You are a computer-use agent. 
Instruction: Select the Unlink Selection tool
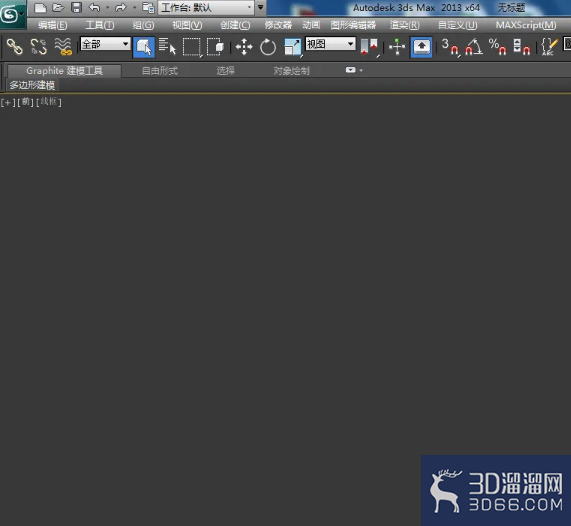[x=39, y=47]
